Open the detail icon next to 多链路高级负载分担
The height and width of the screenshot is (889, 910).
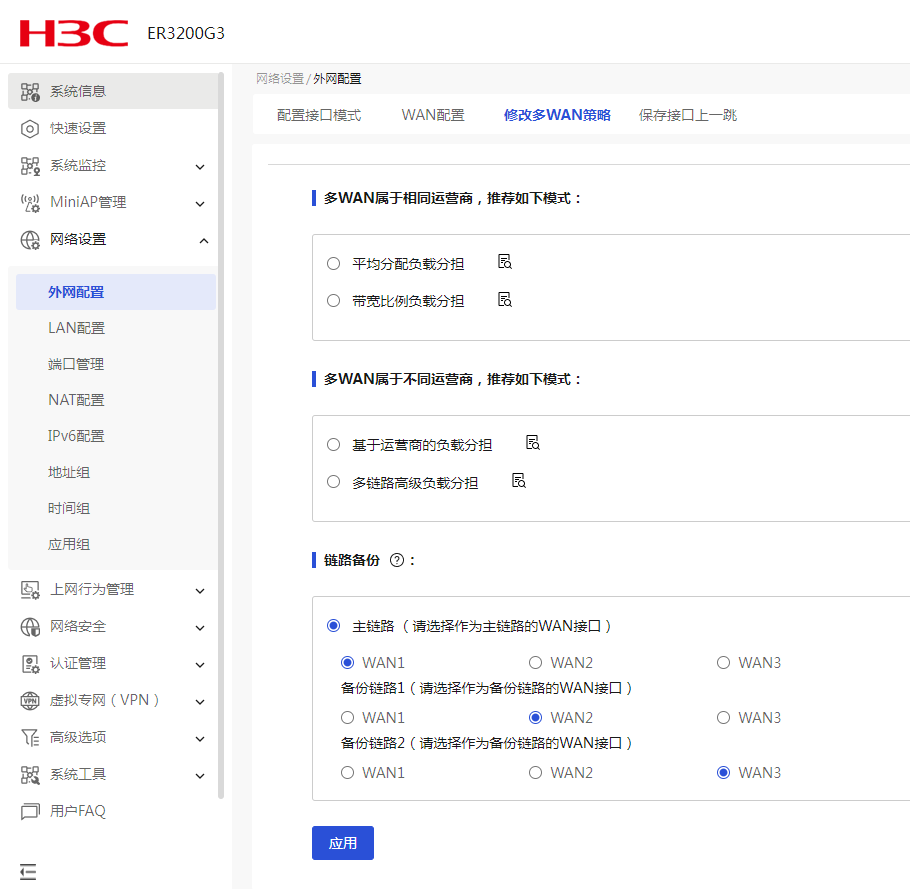[519, 481]
